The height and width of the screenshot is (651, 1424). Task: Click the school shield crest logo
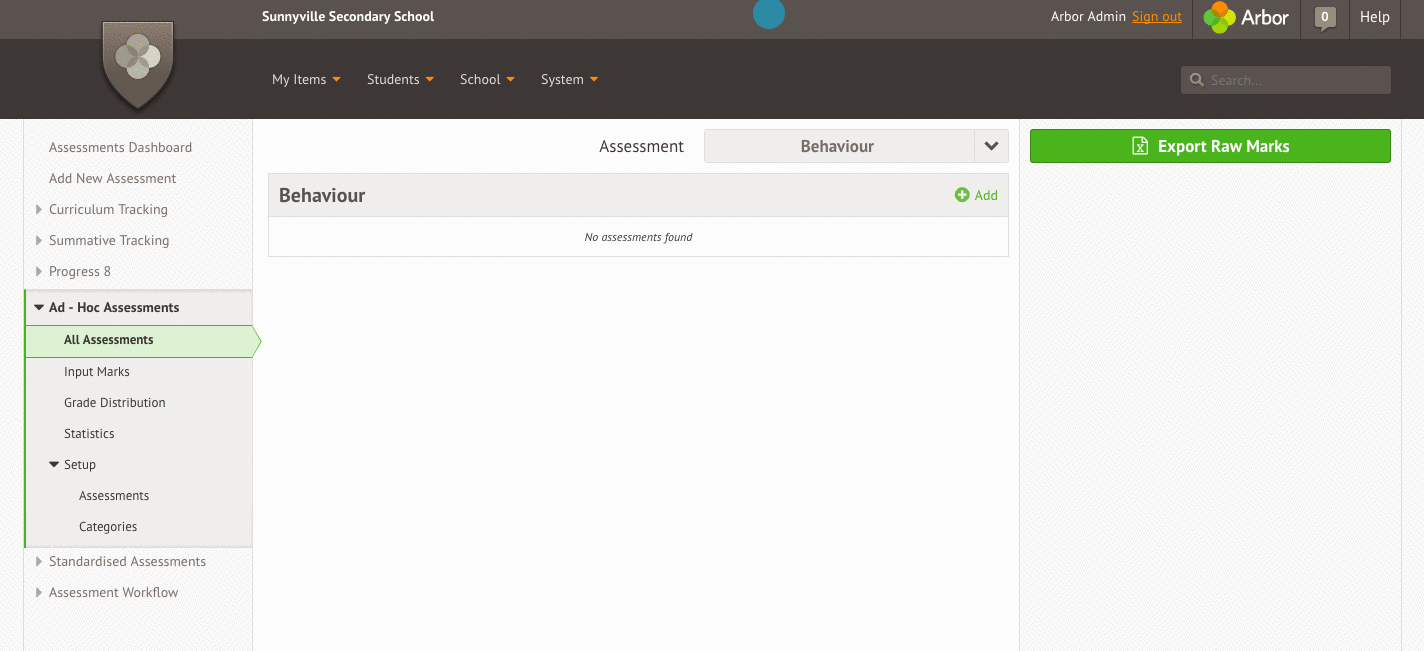coord(138,64)
